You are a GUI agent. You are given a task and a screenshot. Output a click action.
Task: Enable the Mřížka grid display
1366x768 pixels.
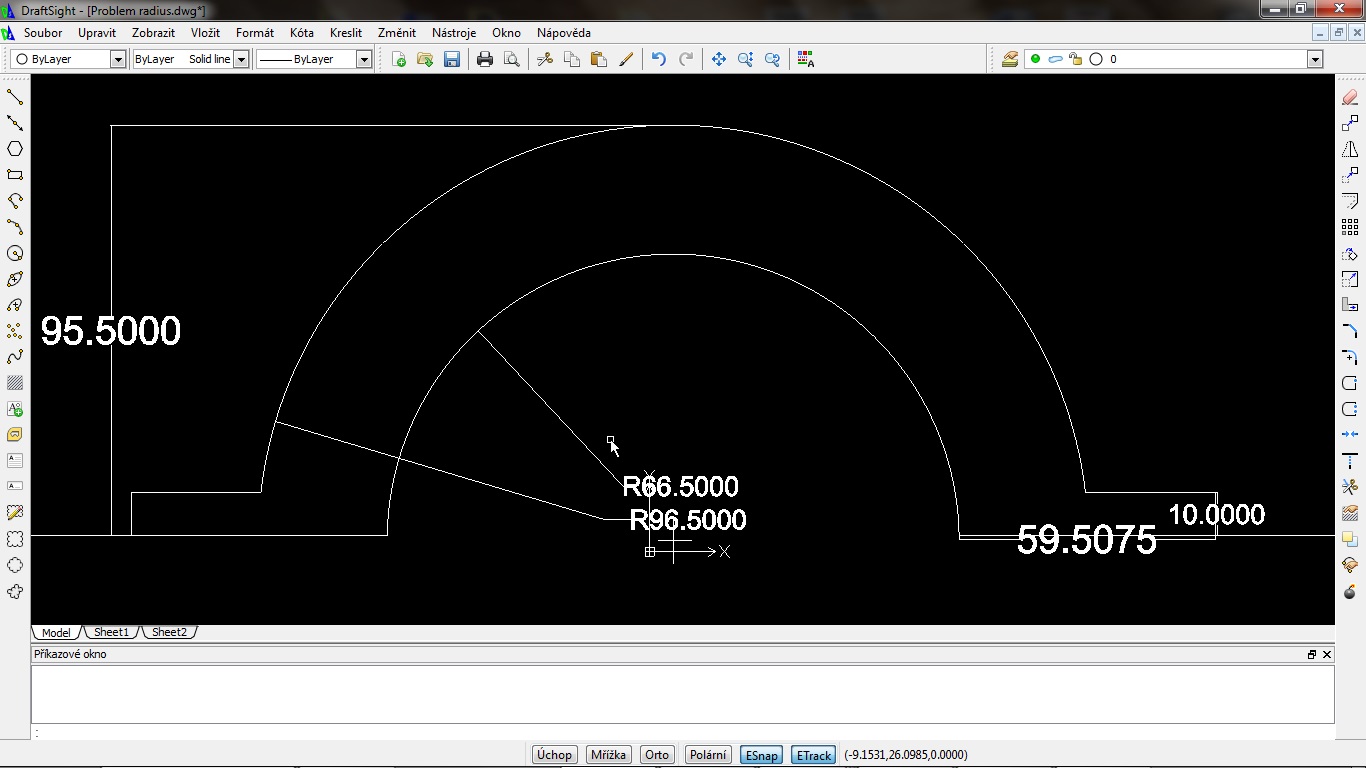[x=608, y=755]
